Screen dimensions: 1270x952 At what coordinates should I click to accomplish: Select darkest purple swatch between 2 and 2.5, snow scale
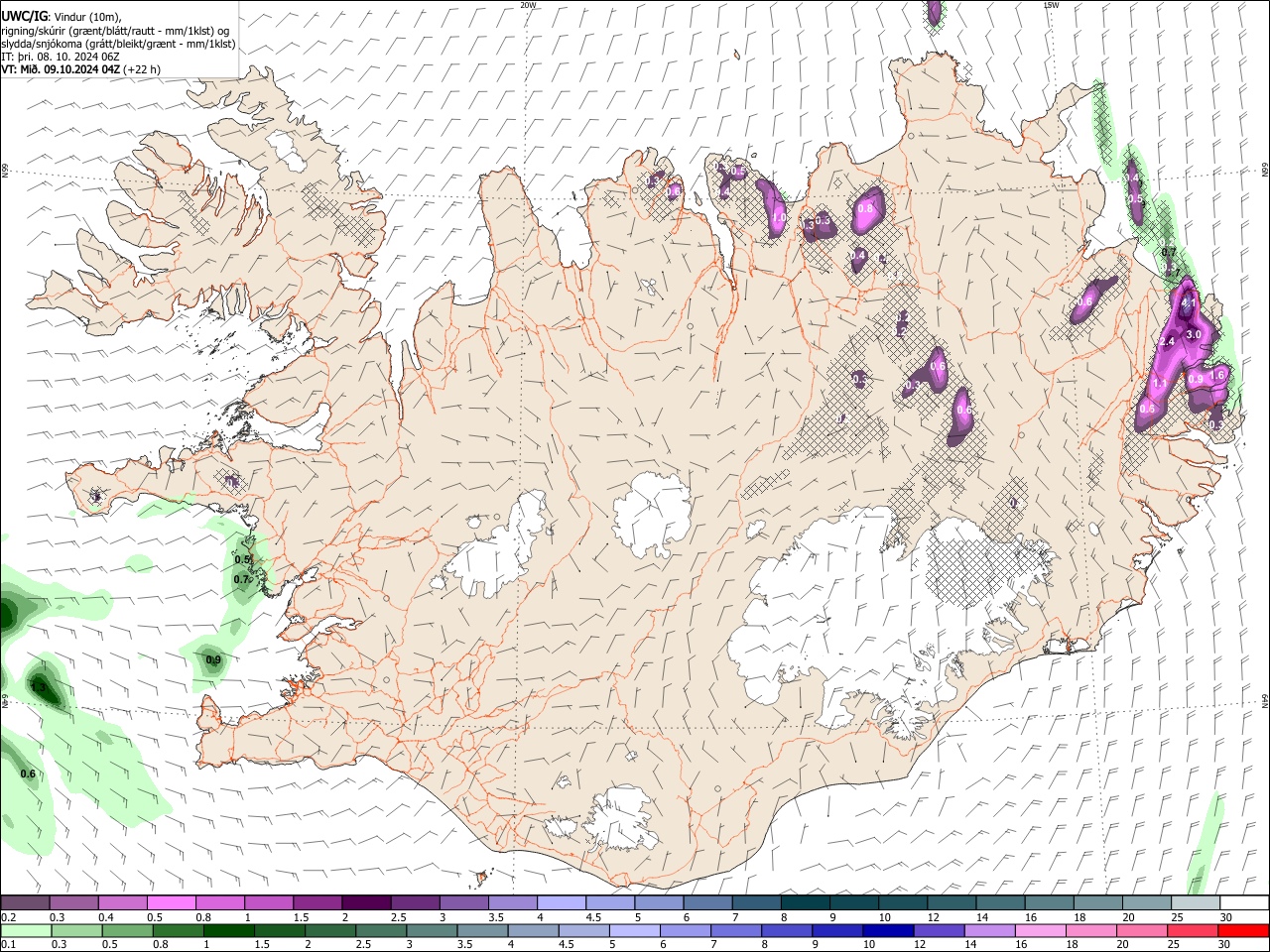coord(366,903)
